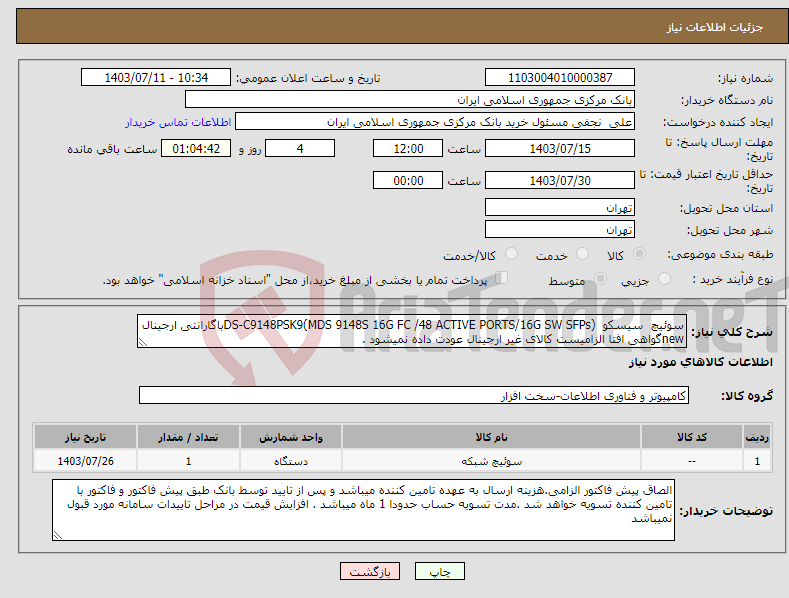The width and height of the screenshot is (789, 598).
Task: Click the response deadline time 12:00
Action: click(x=408, y=148)
